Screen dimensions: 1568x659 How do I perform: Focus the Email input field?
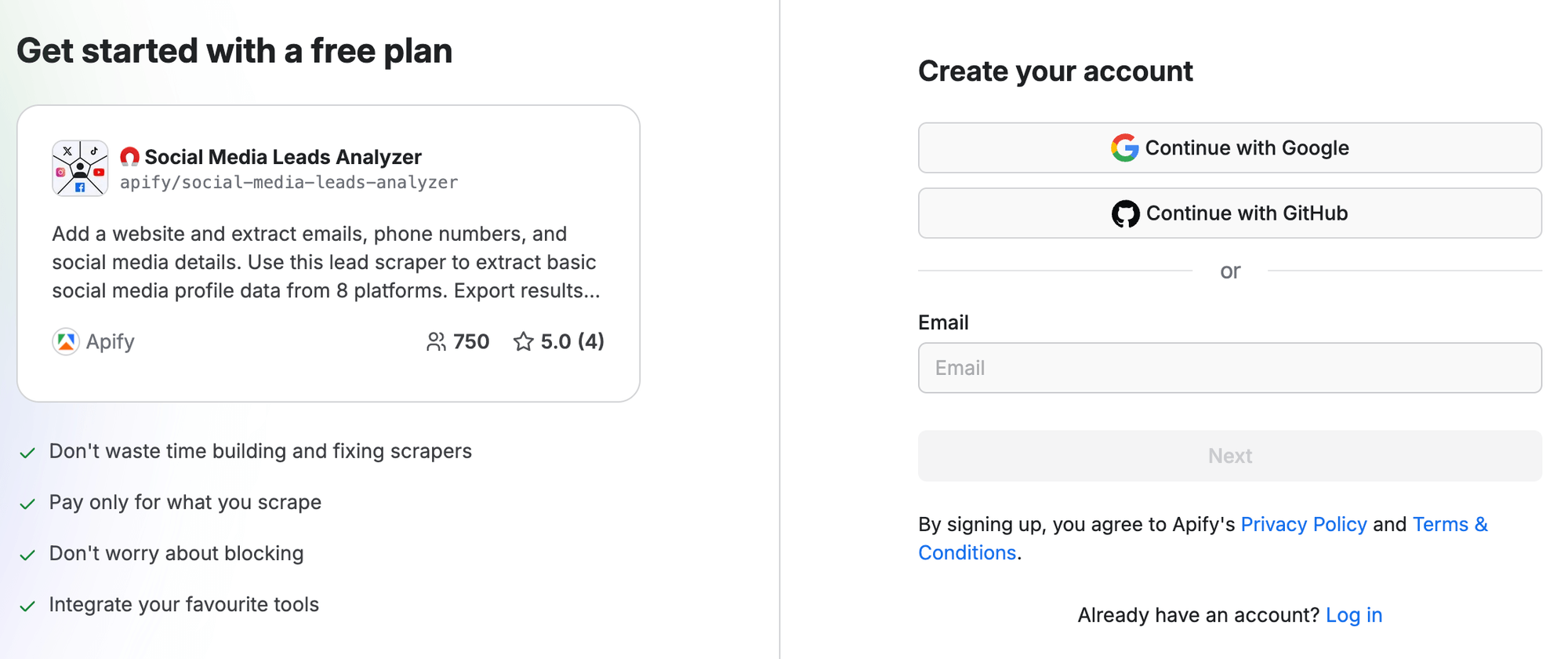[1229, 368]
